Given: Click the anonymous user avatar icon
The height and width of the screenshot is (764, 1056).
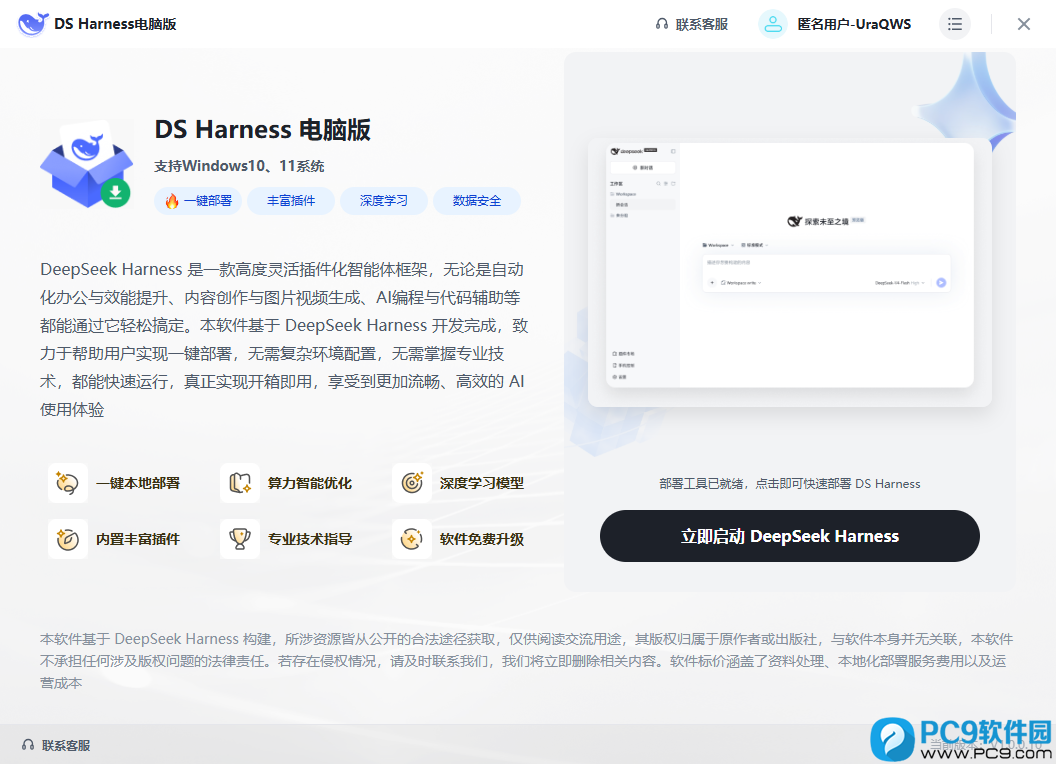Looking at the screenshot, I should 772,24.
